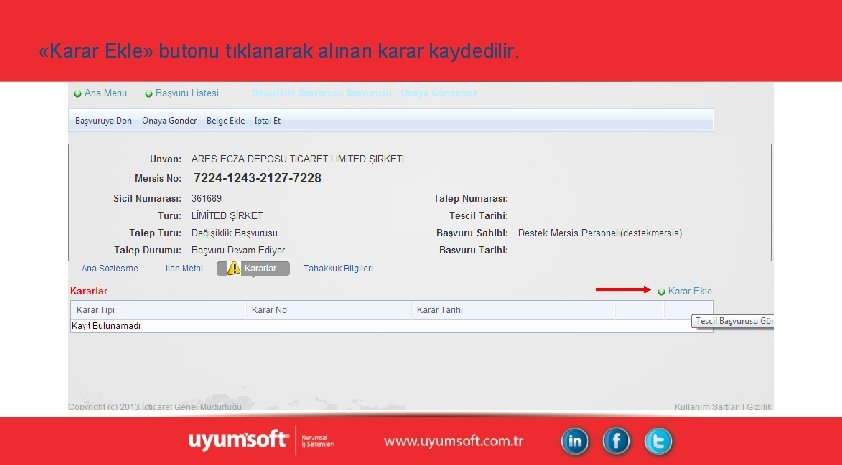Click the red Kararlar section heading
This screenshot has height=465, width=842.
(x=89, y=291)
